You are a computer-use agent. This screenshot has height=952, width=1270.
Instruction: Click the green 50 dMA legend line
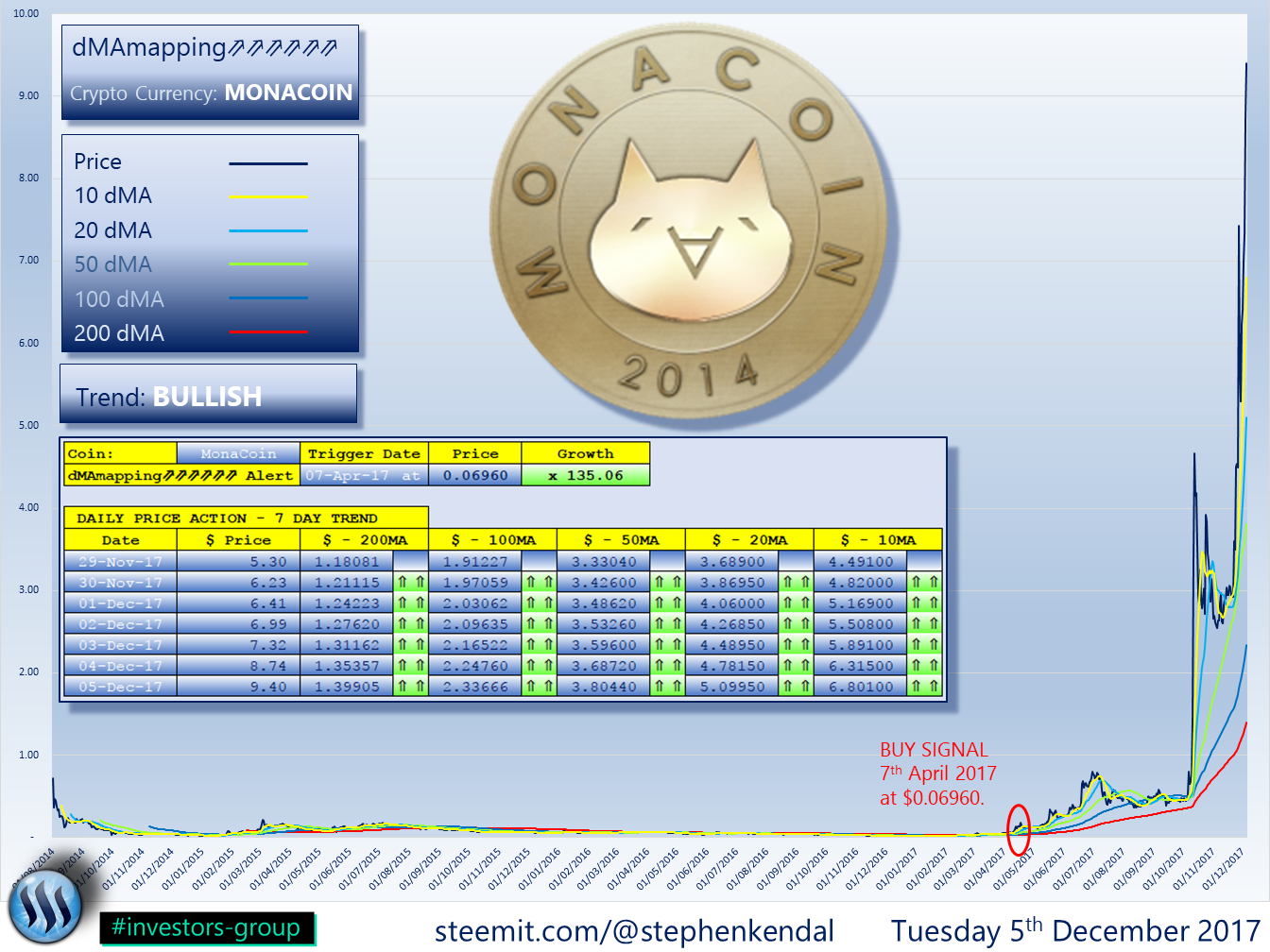click(x=268, y=264)
